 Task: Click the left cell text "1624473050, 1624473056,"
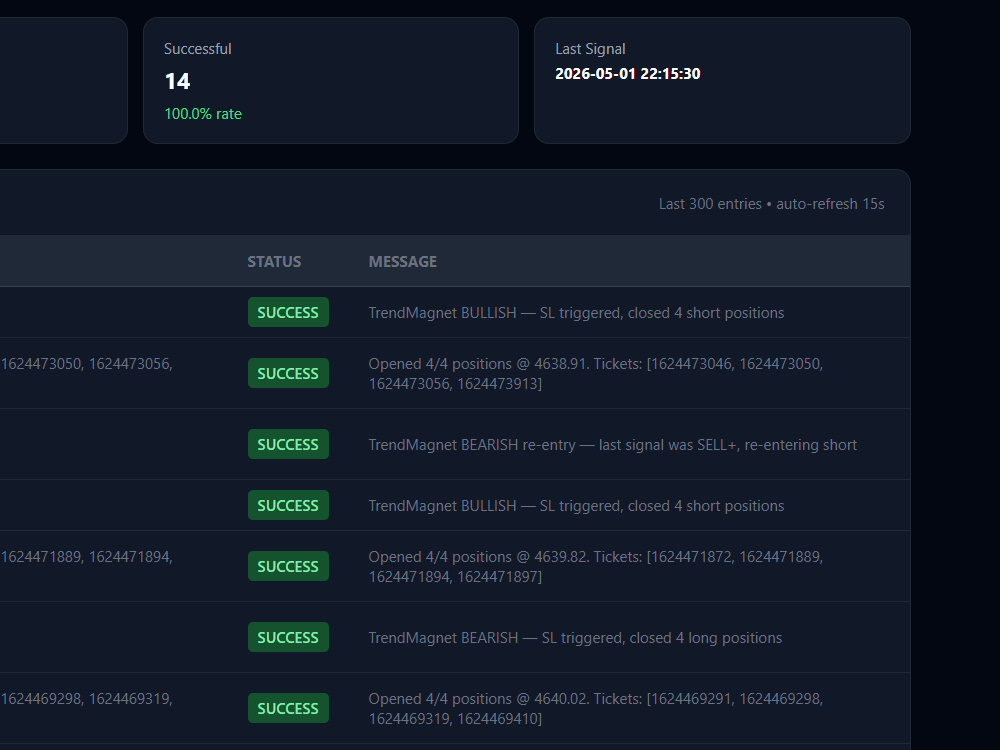(x=87, y=364)
